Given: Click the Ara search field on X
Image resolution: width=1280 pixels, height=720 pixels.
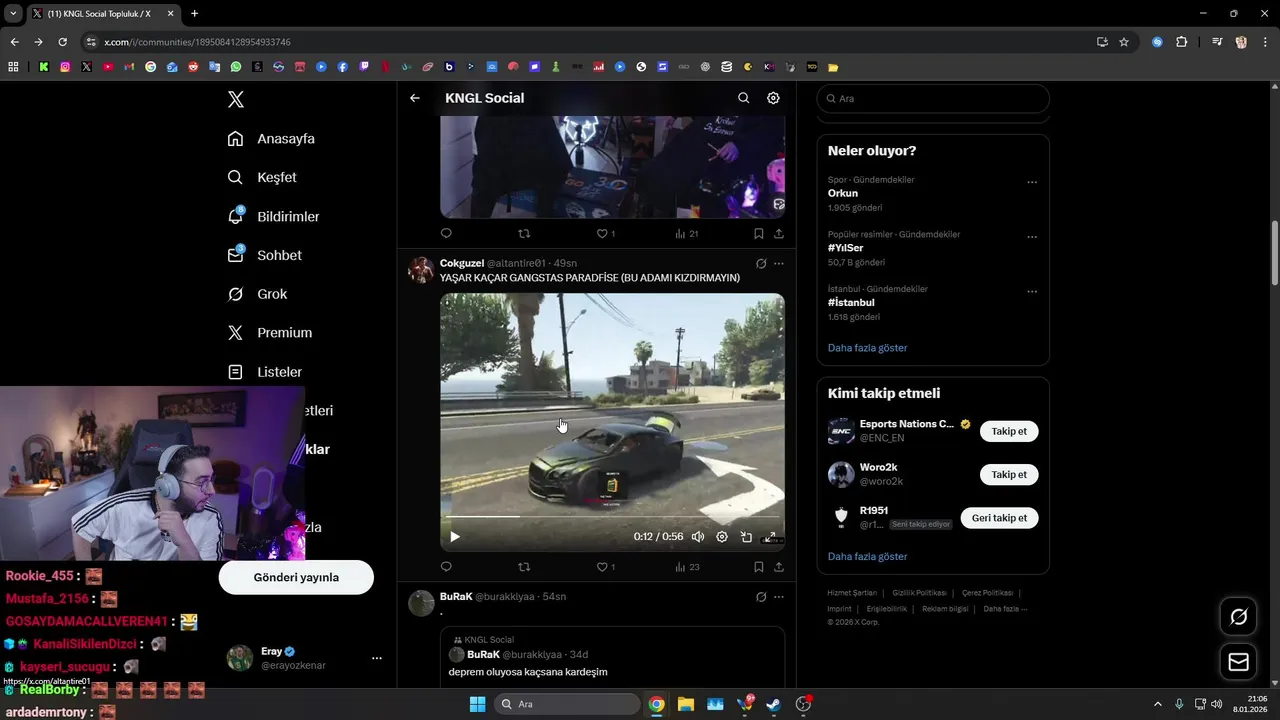Looking at the screenshot, I should [x=933, y=99].
